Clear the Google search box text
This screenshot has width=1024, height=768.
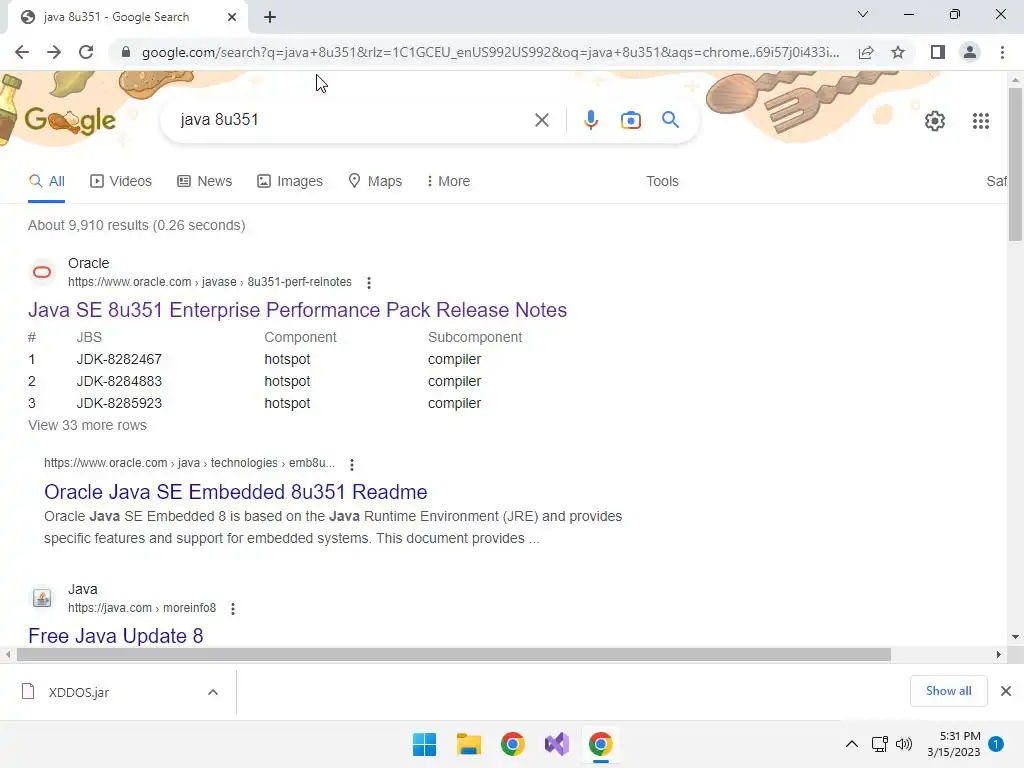541,120
